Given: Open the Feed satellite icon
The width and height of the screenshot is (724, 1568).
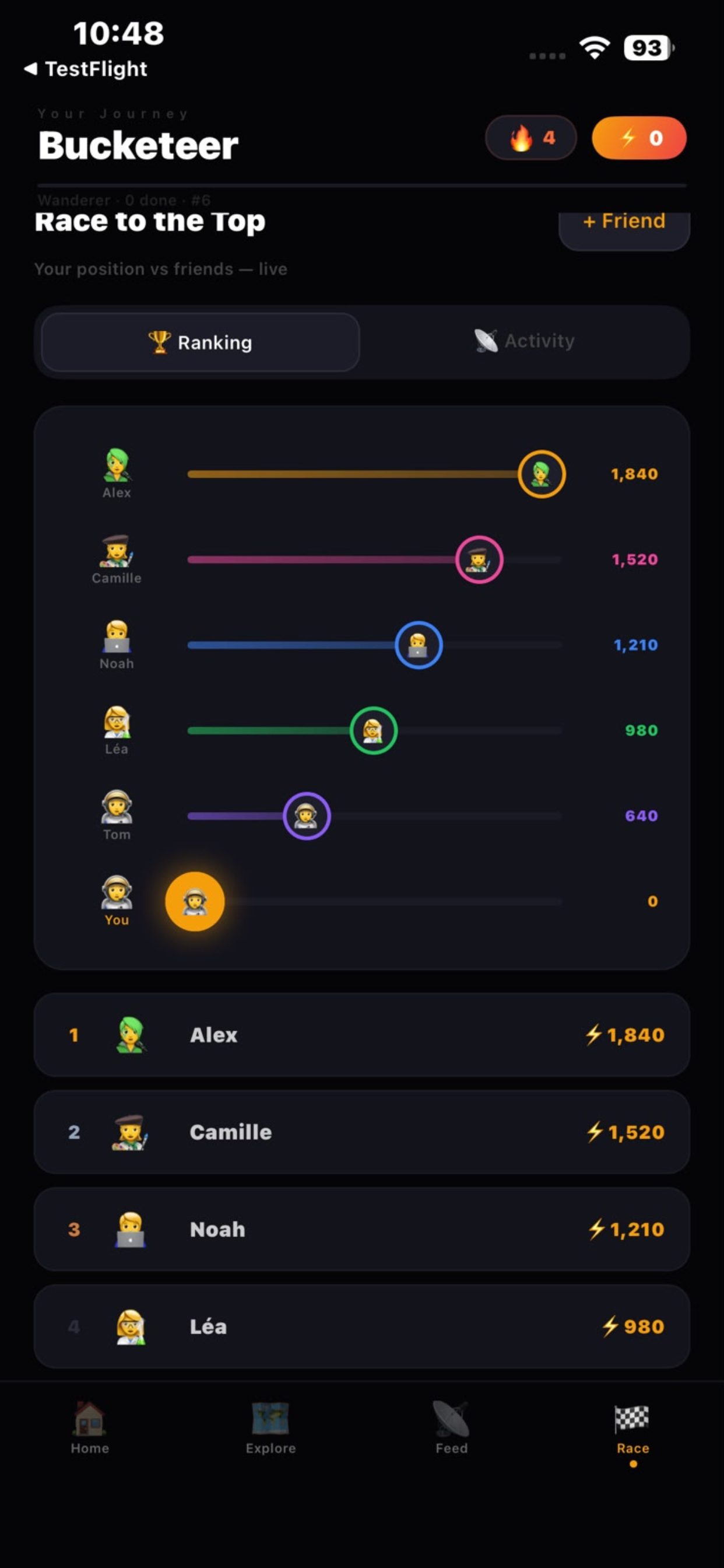Looking at the screenshot, I should point(451,1417).
